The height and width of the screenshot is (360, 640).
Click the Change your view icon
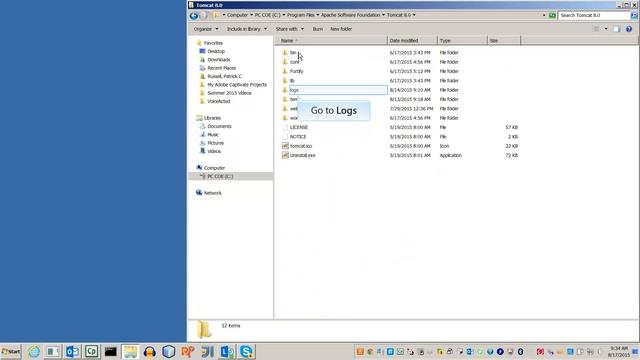(596, 29)
